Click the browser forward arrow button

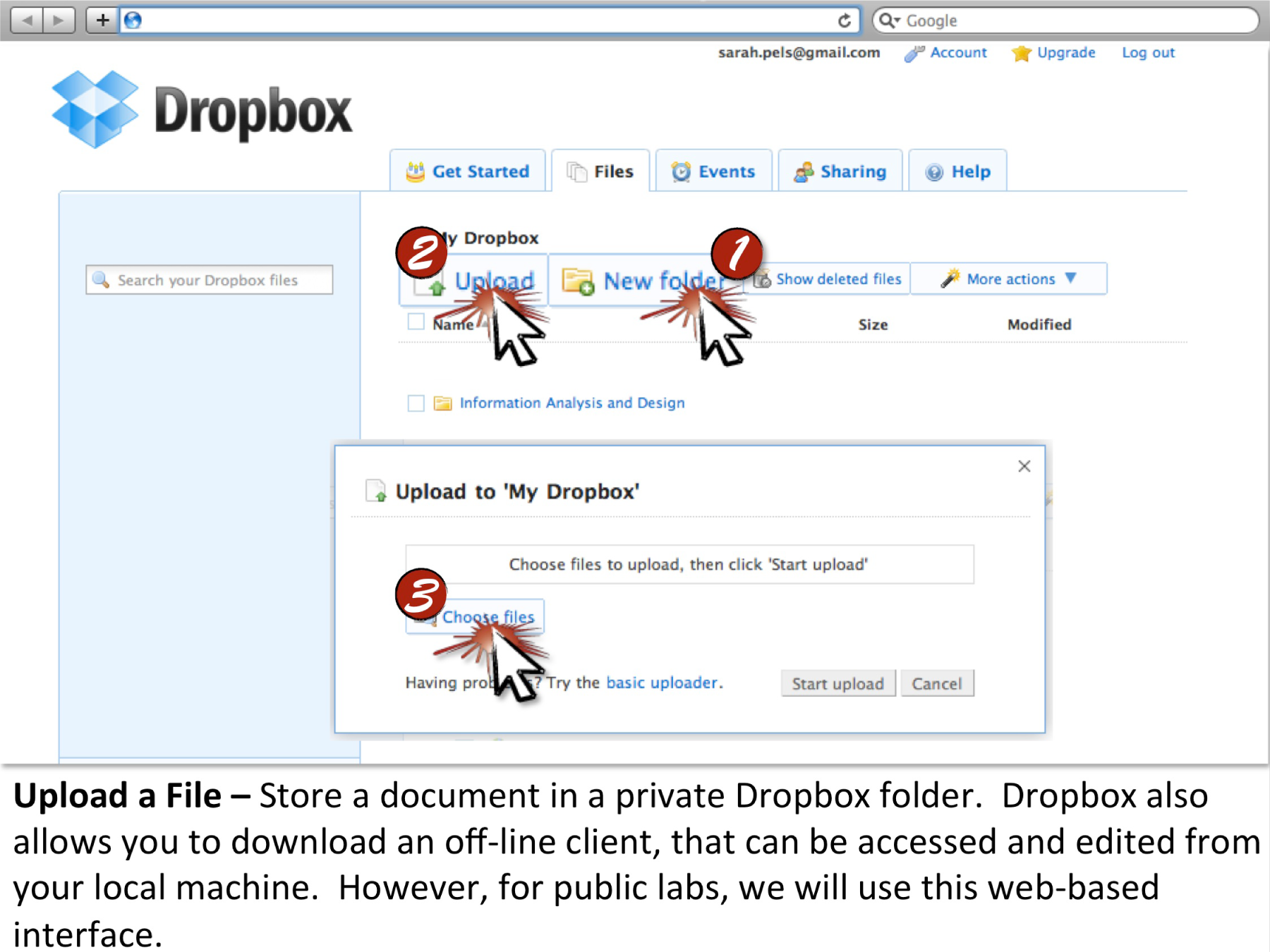click(59, 20)
